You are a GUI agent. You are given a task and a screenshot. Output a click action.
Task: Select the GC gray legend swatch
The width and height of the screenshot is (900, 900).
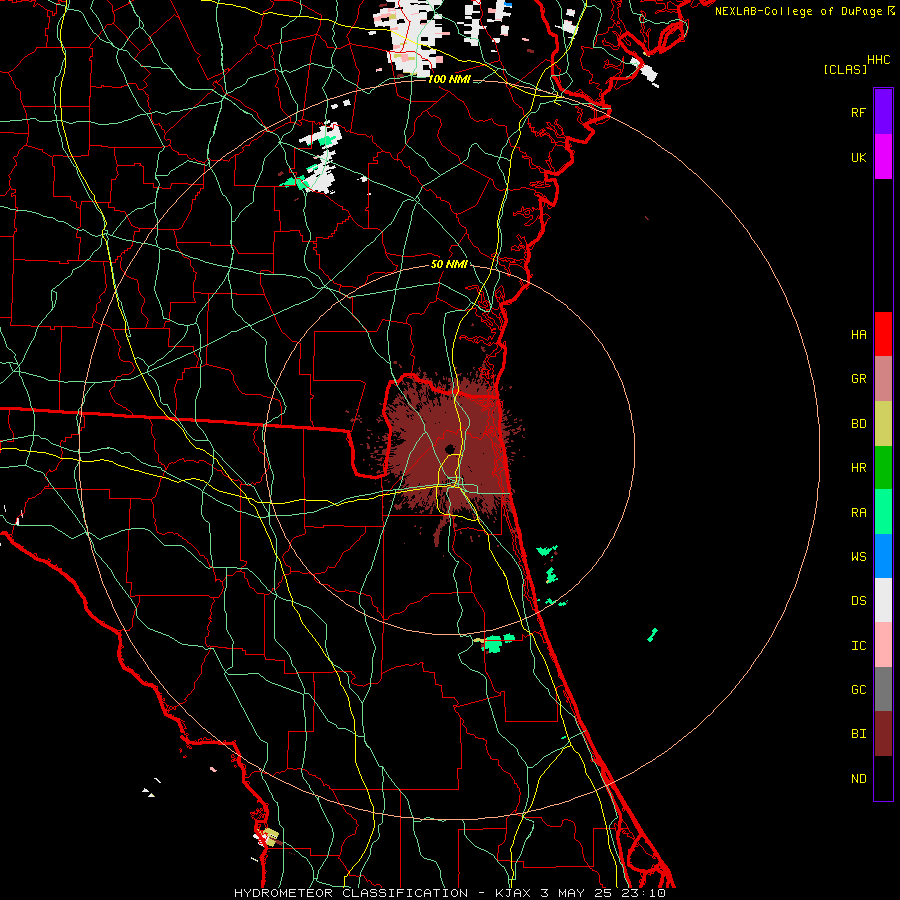[883, 689]
